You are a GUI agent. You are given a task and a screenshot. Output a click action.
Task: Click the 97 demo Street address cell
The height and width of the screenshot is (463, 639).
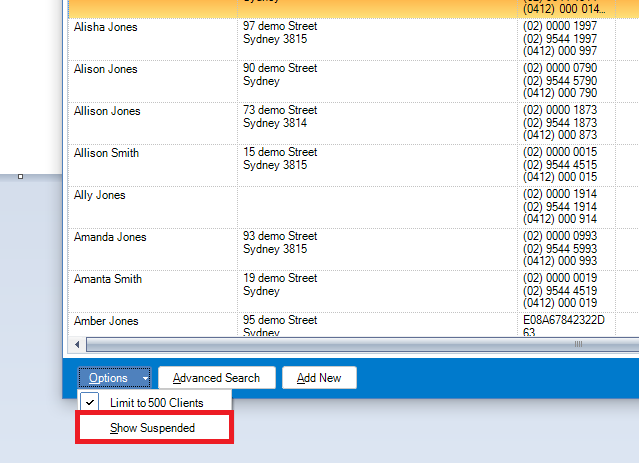[280, 33]
